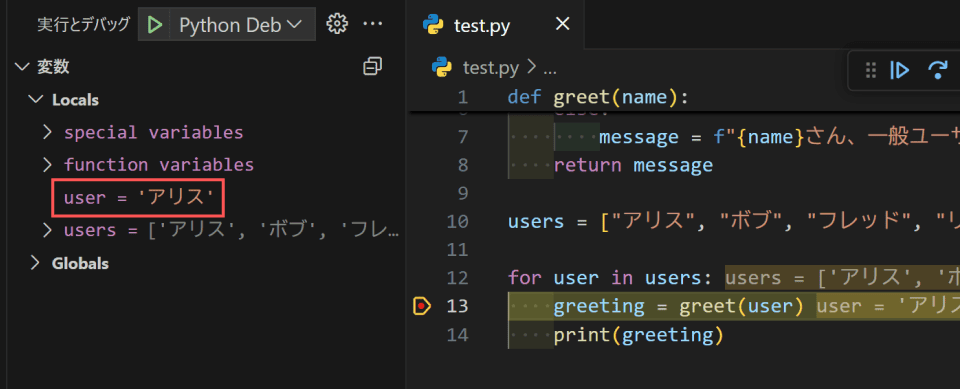The height and width of the screenshot is (389, 960).
Task: Click the Python icon in the breadcrumb
Action: point(441,67)
